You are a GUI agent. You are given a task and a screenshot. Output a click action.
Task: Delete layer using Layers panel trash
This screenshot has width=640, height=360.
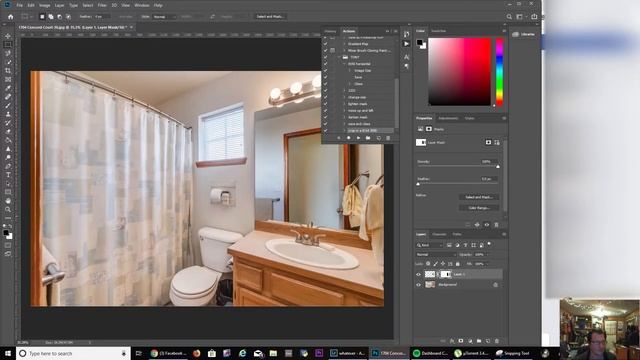click(497, 341)
